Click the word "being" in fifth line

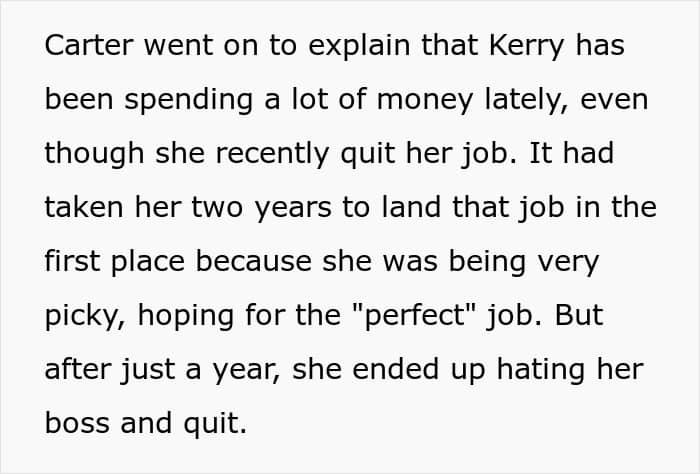(487, 262)
